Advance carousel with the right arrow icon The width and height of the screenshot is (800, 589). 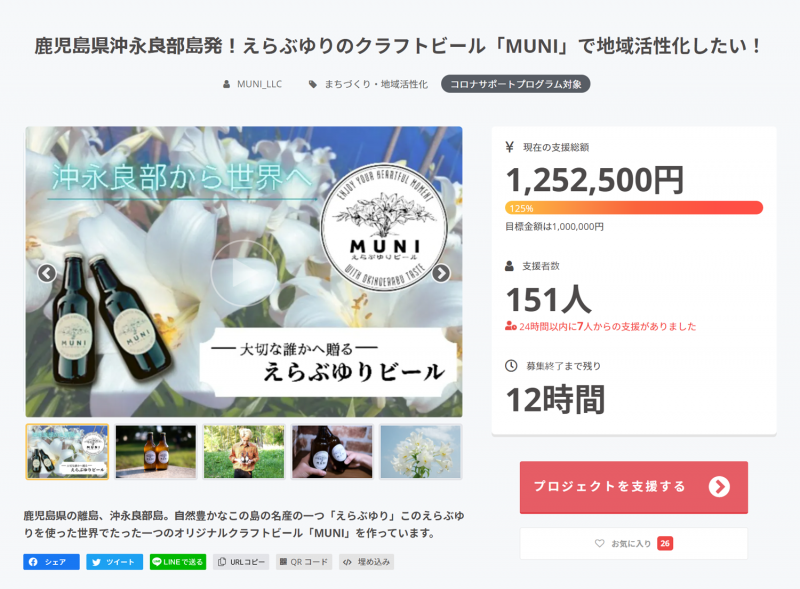(441, 273)
